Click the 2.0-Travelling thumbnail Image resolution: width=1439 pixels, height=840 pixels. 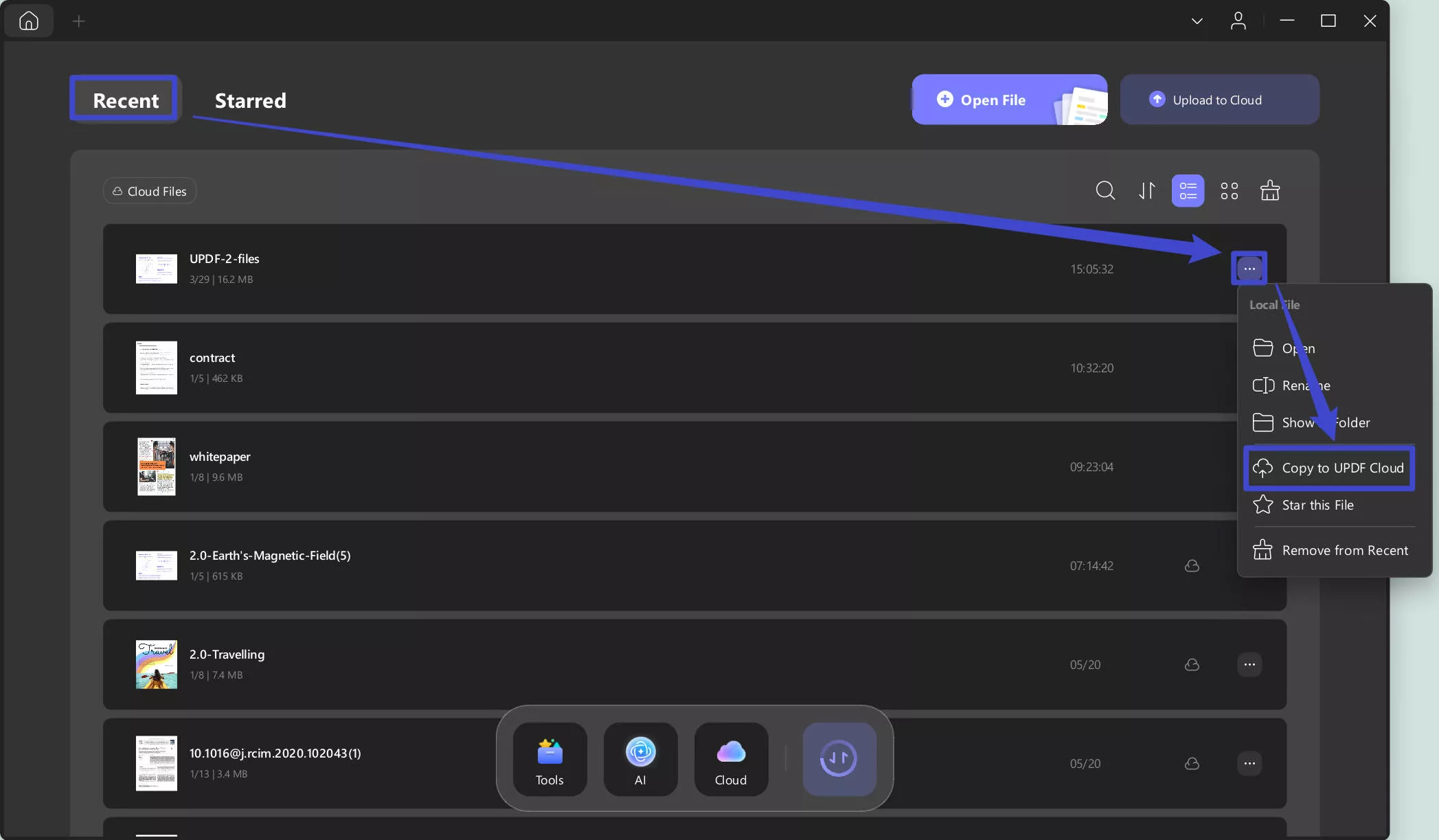click(x=156, y=664)
